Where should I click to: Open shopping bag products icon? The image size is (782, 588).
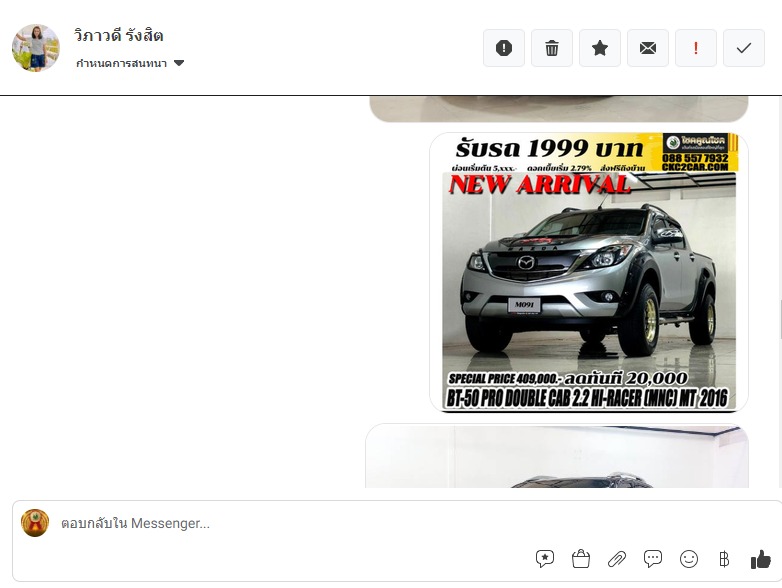[581, 559]
